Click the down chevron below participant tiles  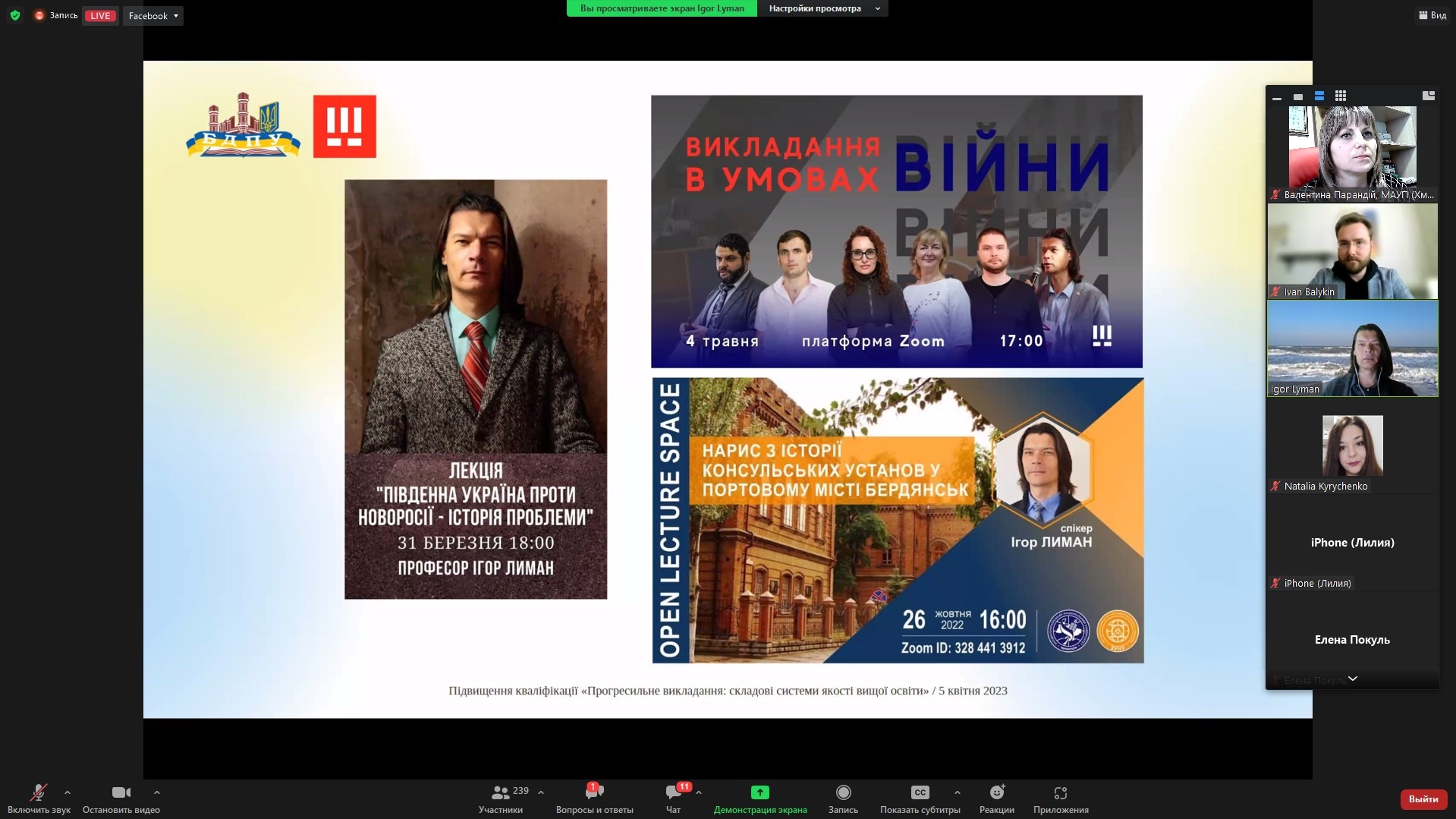point(1352,679)
